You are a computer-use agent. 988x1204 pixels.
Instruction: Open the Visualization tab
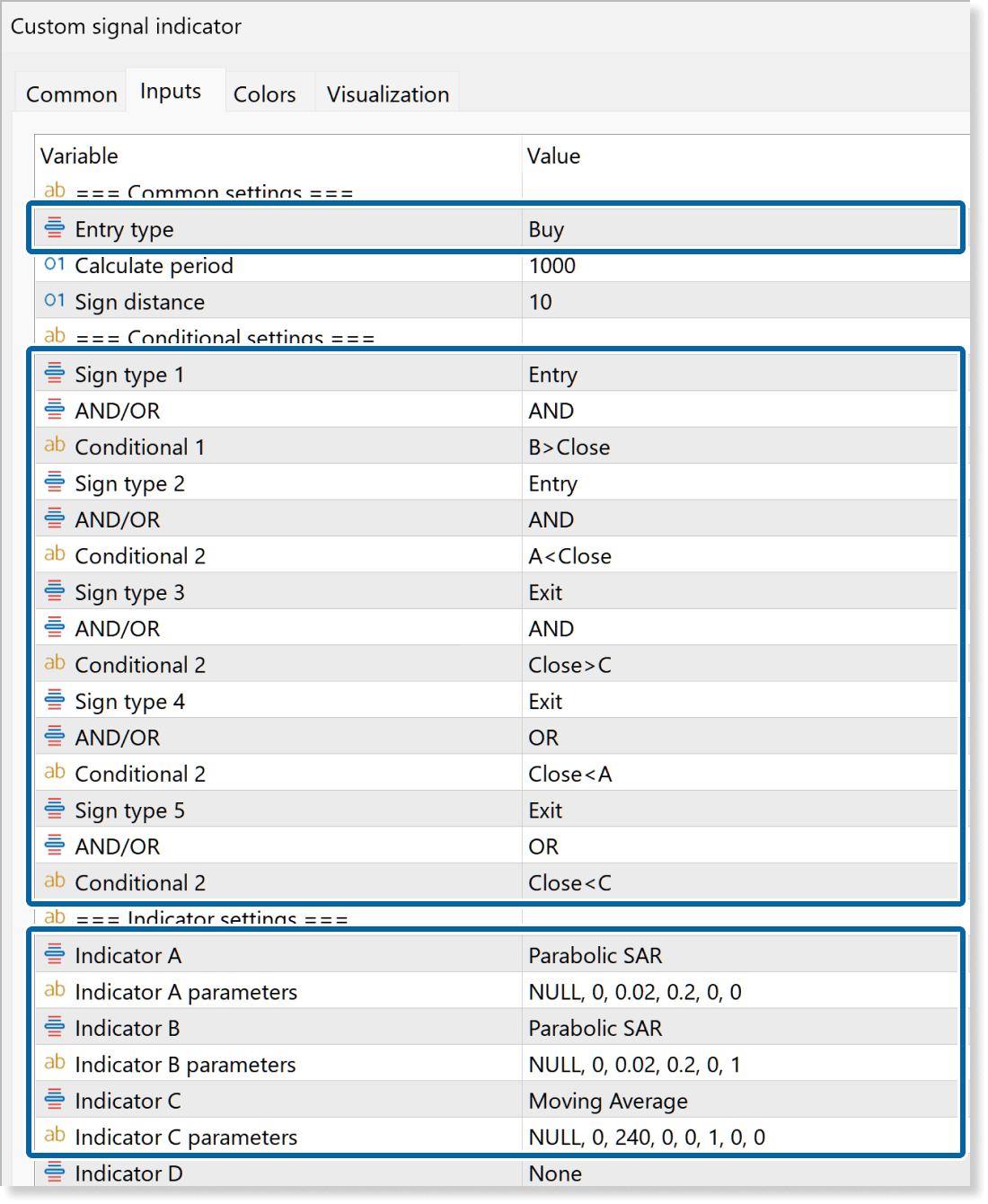pyautogui.click(x=387, y=93)
